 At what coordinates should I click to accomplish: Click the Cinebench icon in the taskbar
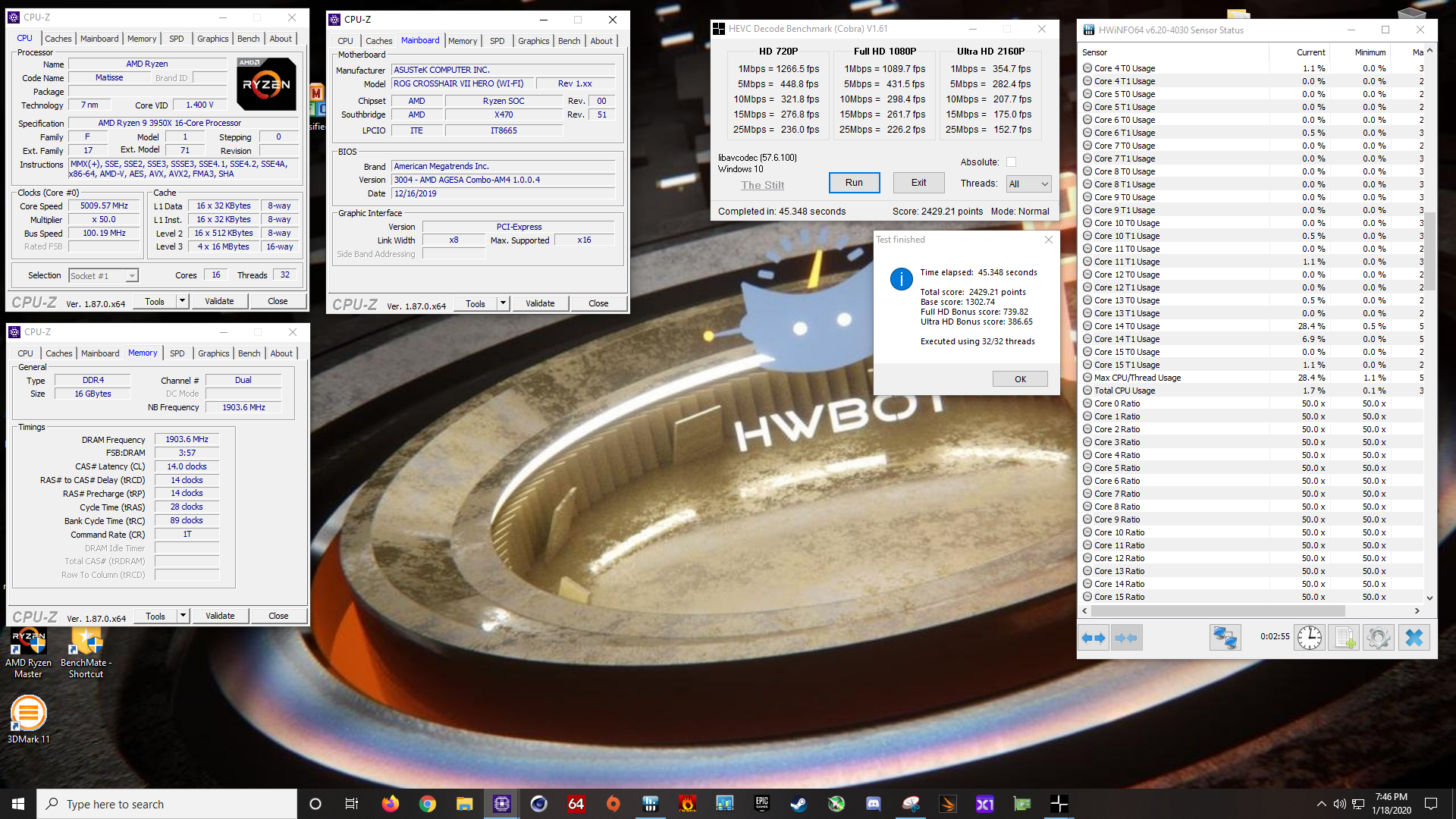[539, 804]
